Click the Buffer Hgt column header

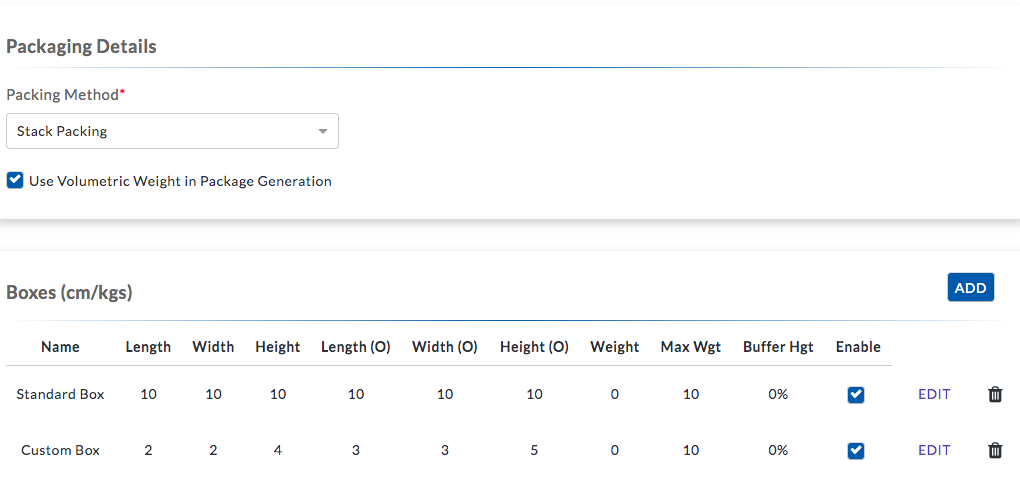pos(778,347)
